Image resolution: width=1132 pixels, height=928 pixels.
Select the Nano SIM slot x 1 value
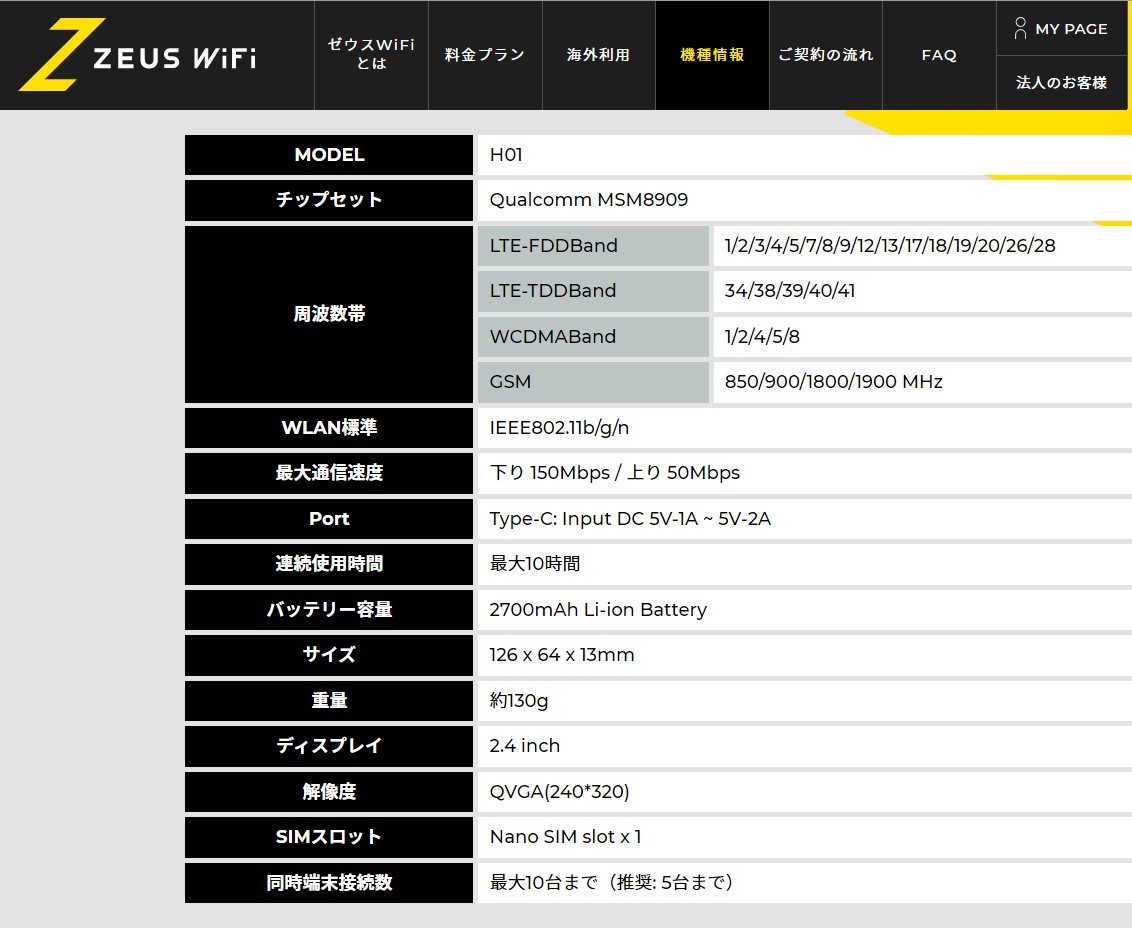(x=565, y=837)
